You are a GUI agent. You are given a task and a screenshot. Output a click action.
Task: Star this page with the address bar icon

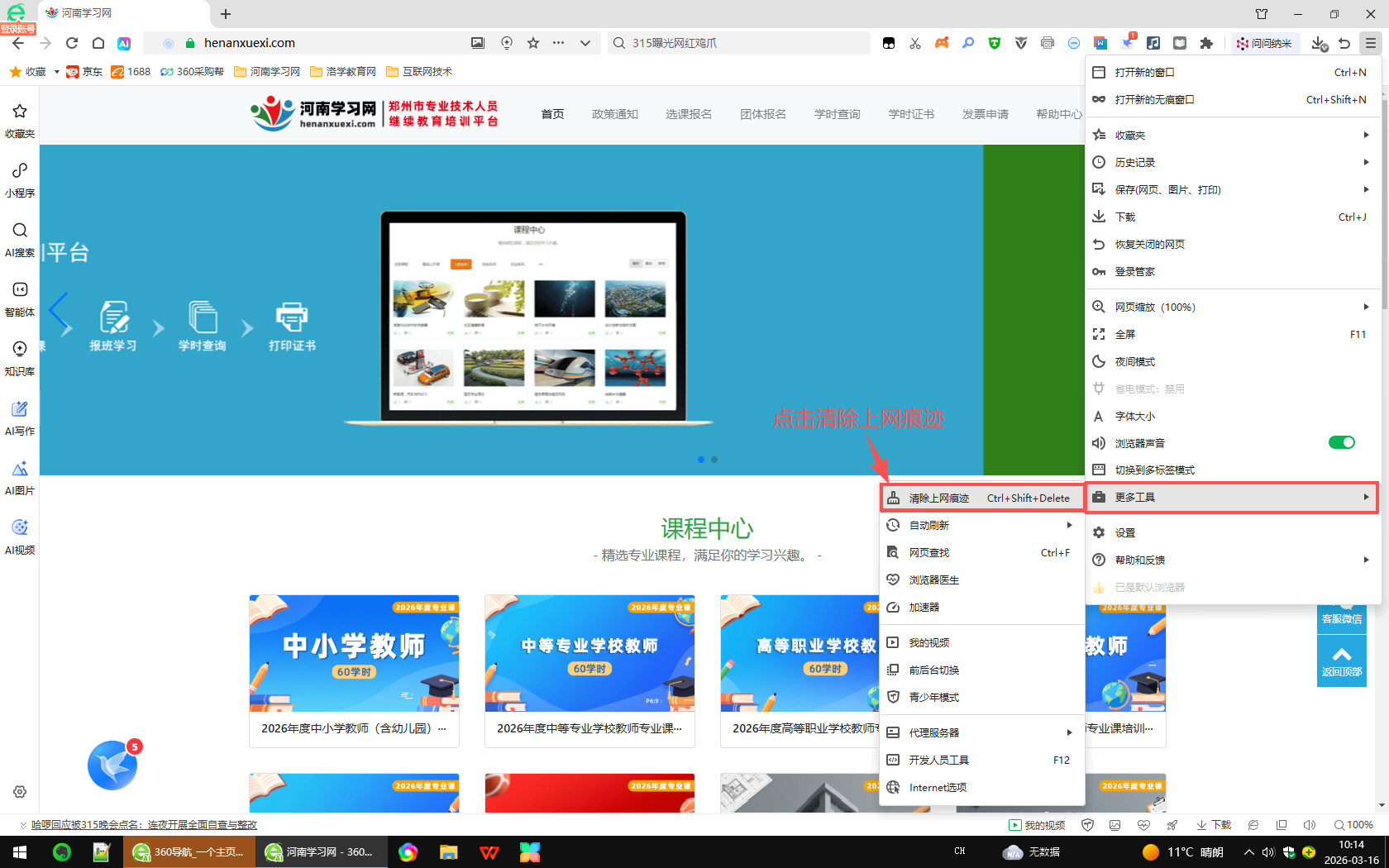(533, 43)
